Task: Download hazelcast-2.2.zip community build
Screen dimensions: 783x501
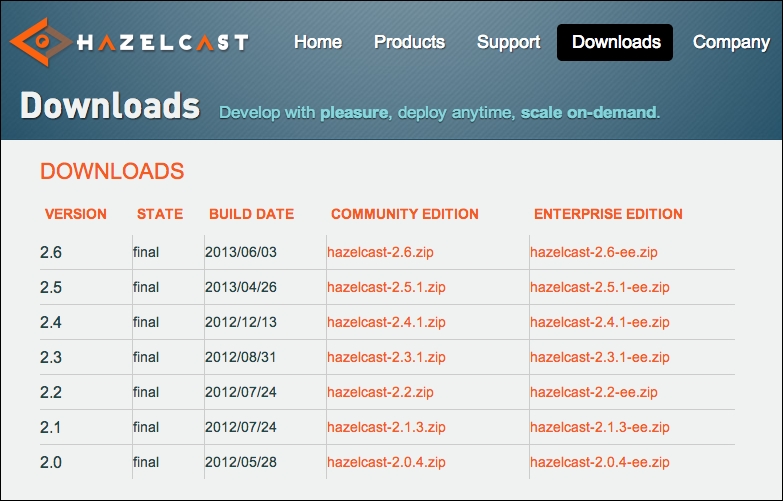Action: [380, 392]
